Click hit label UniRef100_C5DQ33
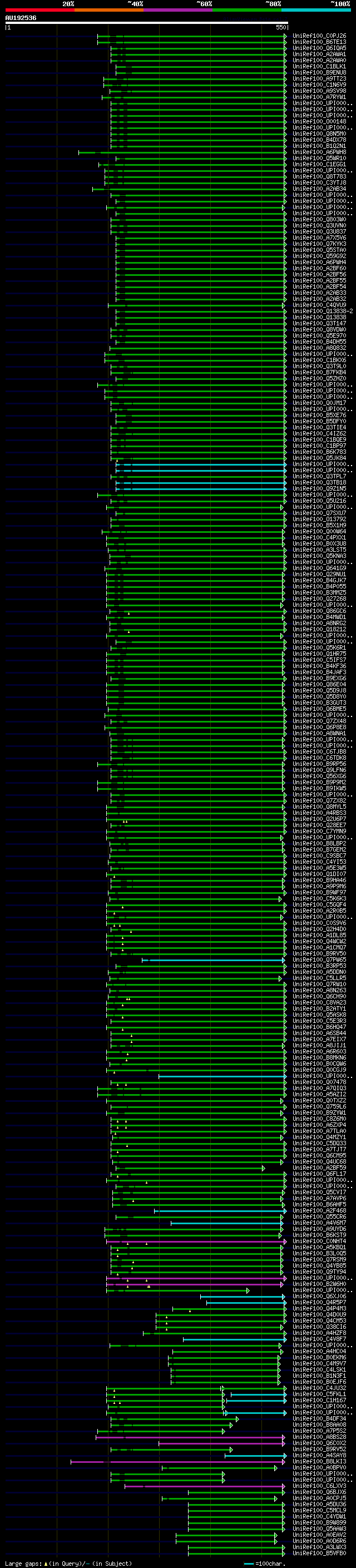The width and height of the screenshot is (356, 1568). tap(319, 1142)
